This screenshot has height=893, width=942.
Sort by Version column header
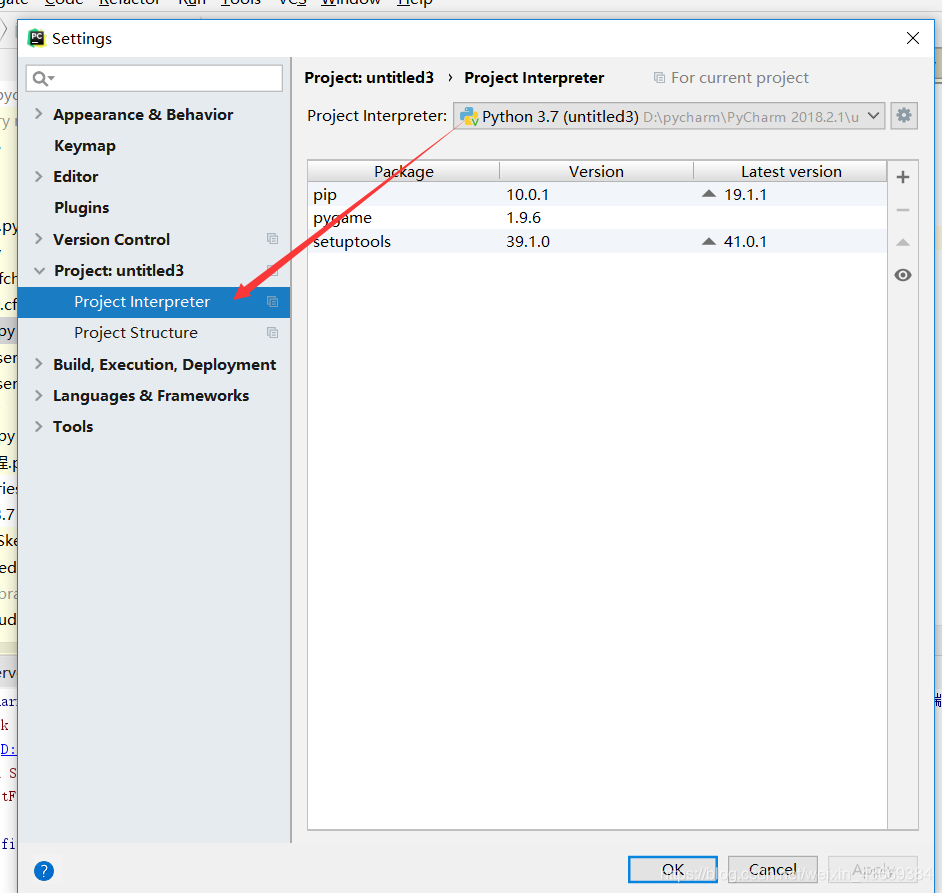click(x=596, y=171)
